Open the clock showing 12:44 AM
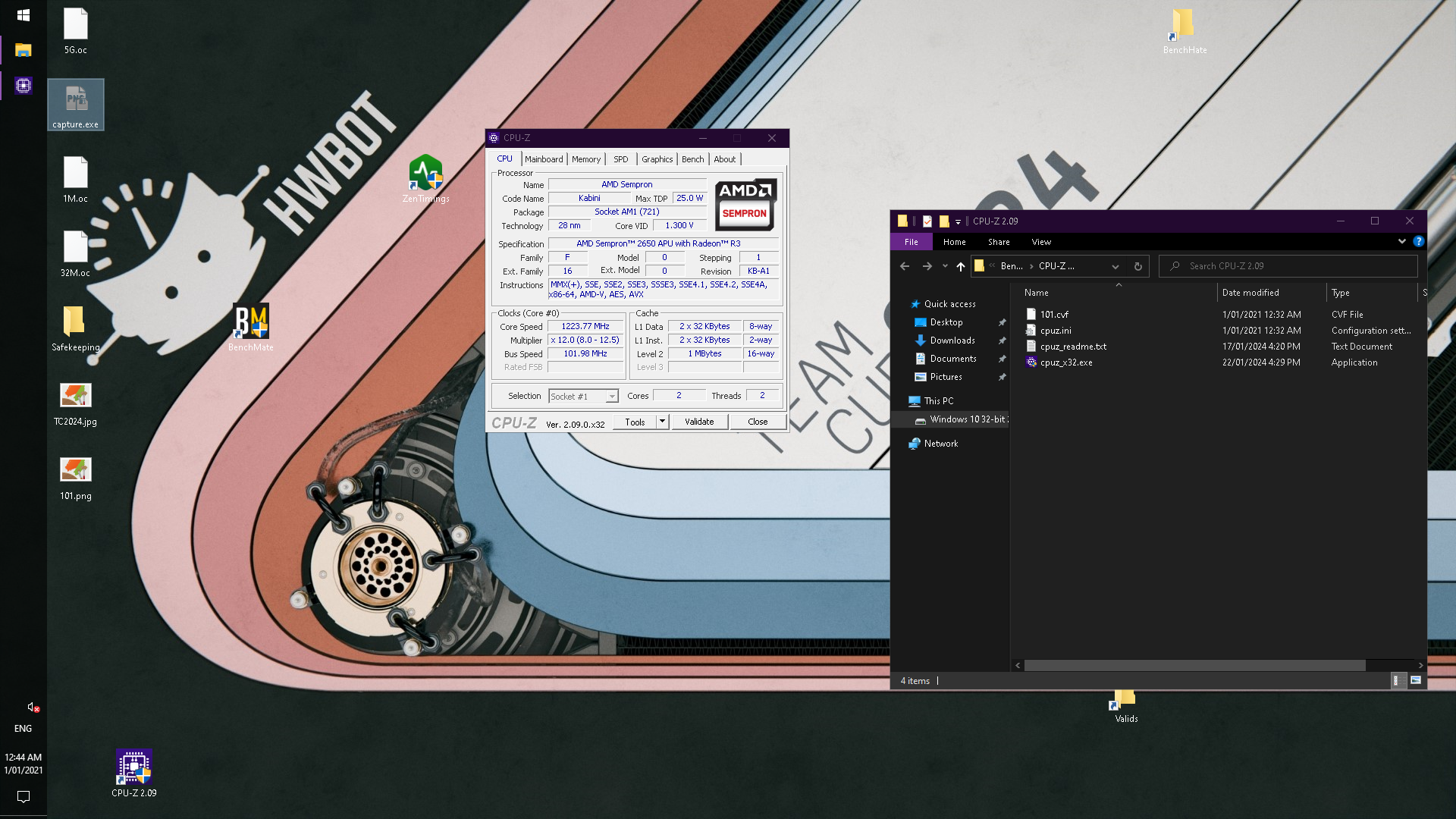 pos(24,764)
